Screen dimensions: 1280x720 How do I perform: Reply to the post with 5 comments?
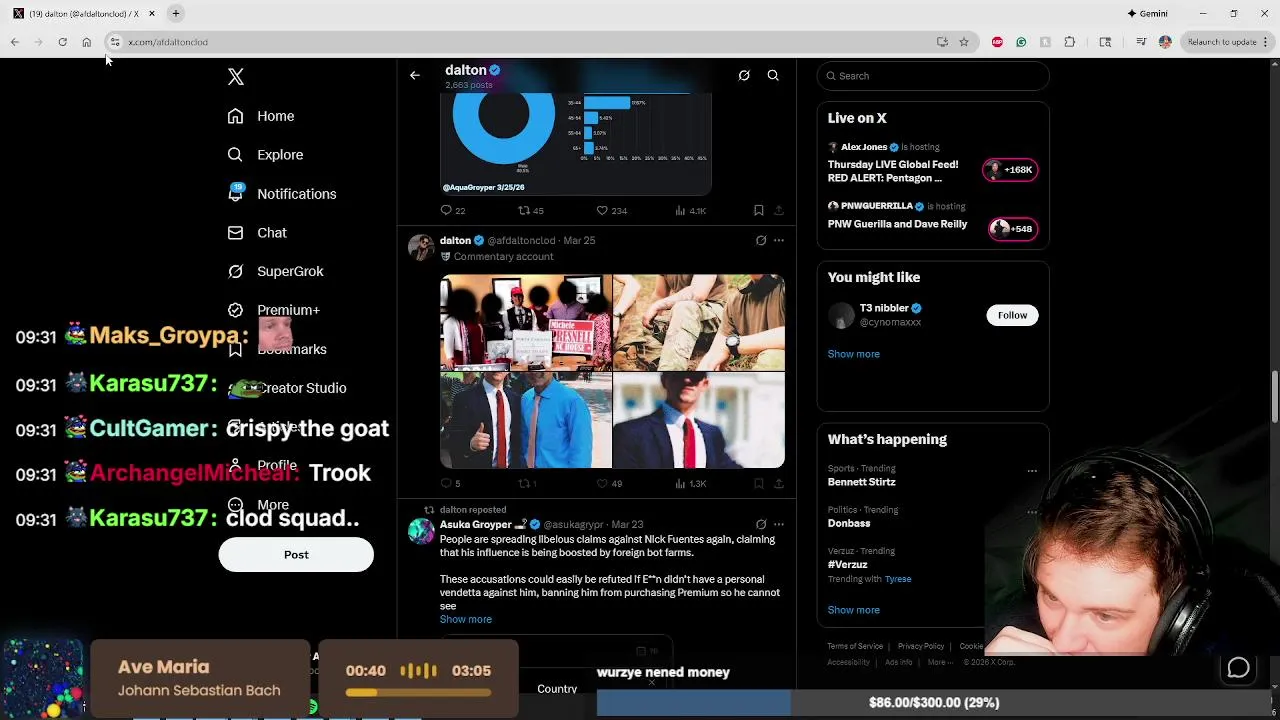click(450, 483)
